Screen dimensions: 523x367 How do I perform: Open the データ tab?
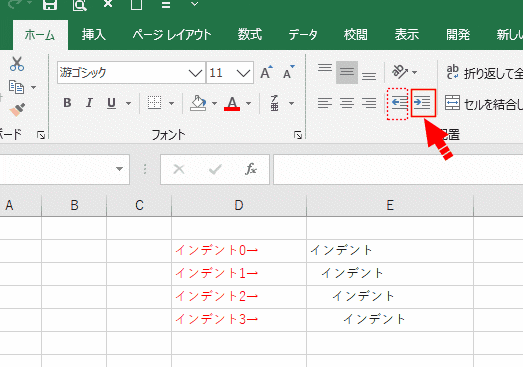(x=303, y=35)
